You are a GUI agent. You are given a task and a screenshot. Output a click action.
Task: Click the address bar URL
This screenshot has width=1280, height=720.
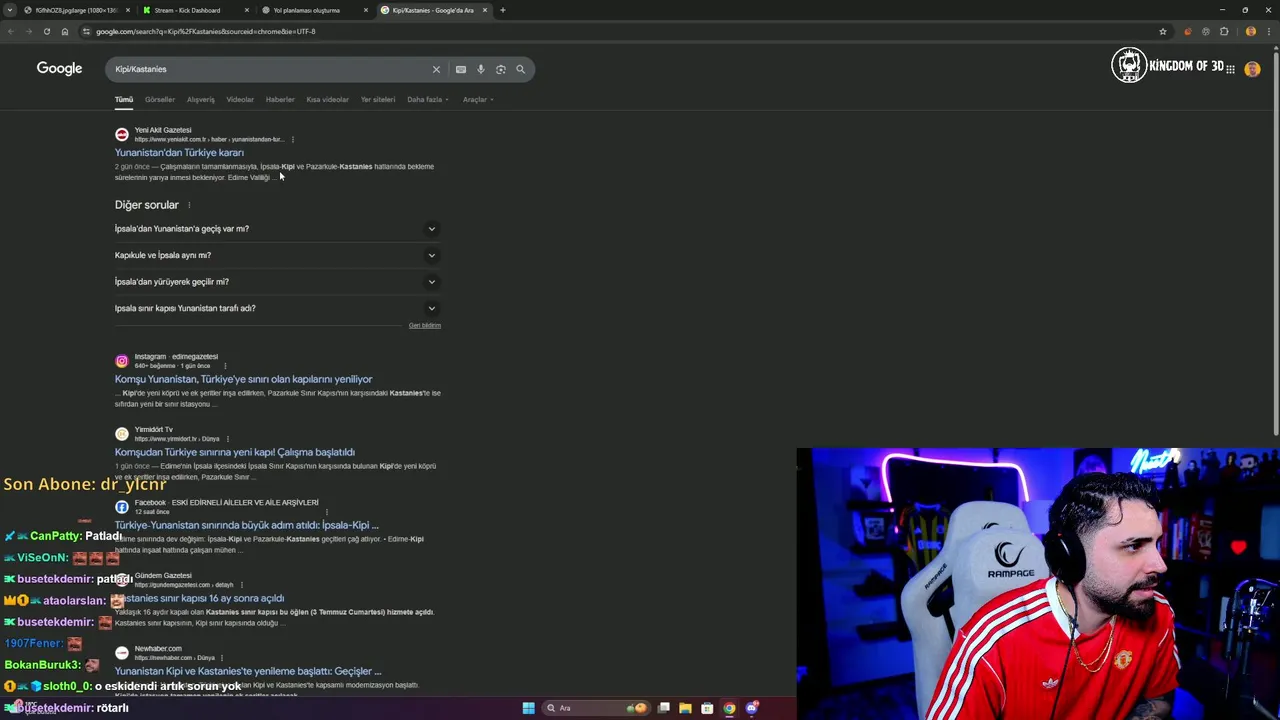pyautogui.click(x=205, y=31)
